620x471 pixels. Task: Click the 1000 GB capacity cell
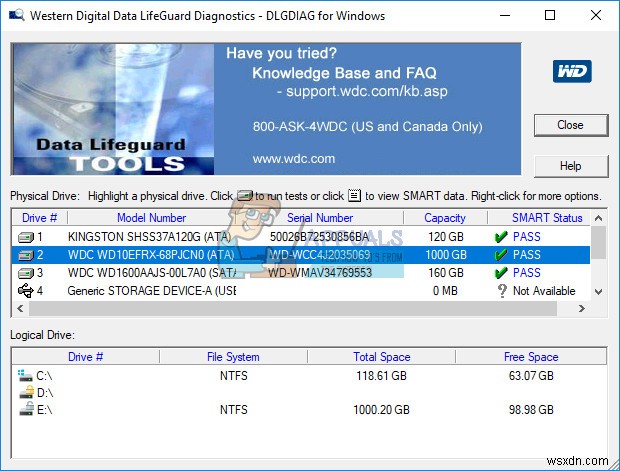point(446,255)
